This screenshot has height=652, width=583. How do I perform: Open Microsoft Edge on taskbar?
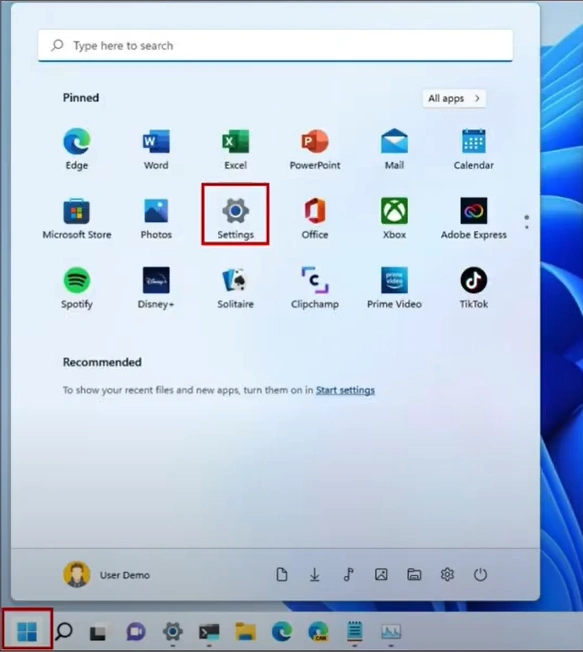pos(282,631)
